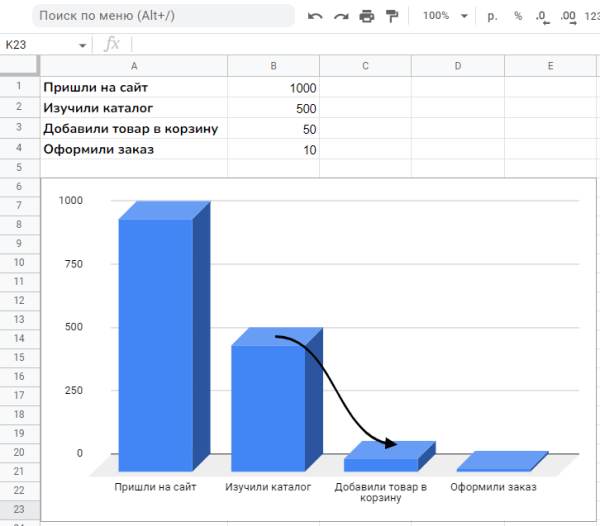This screenshot has width=600, height=526.
Task: Expand the name box K23 dropdown arrow
Action: tap(82, 45)
